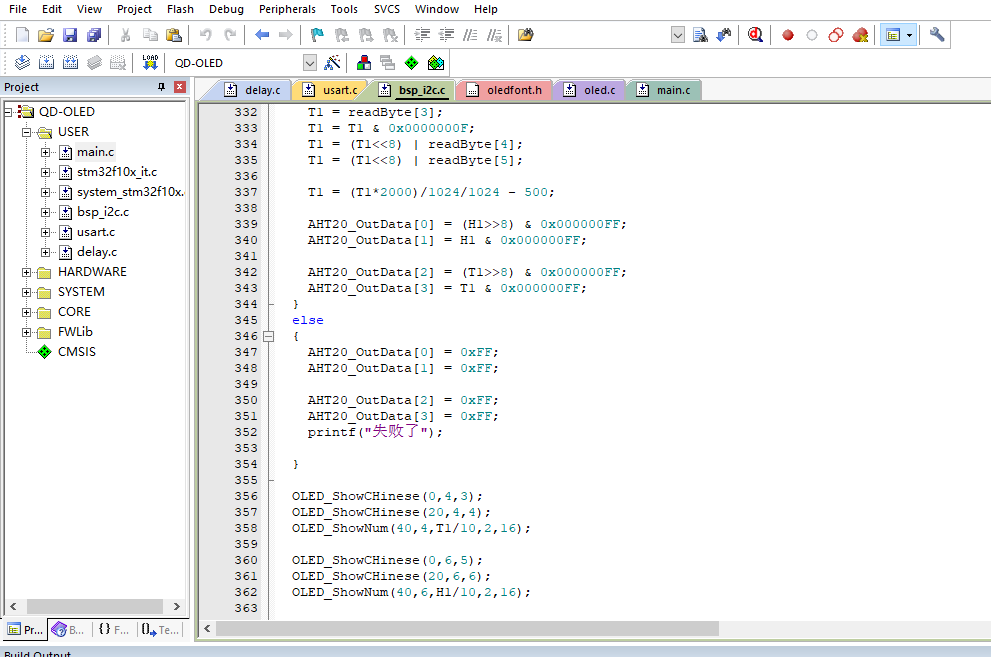Start the Build of the current target

click(46, 62)
